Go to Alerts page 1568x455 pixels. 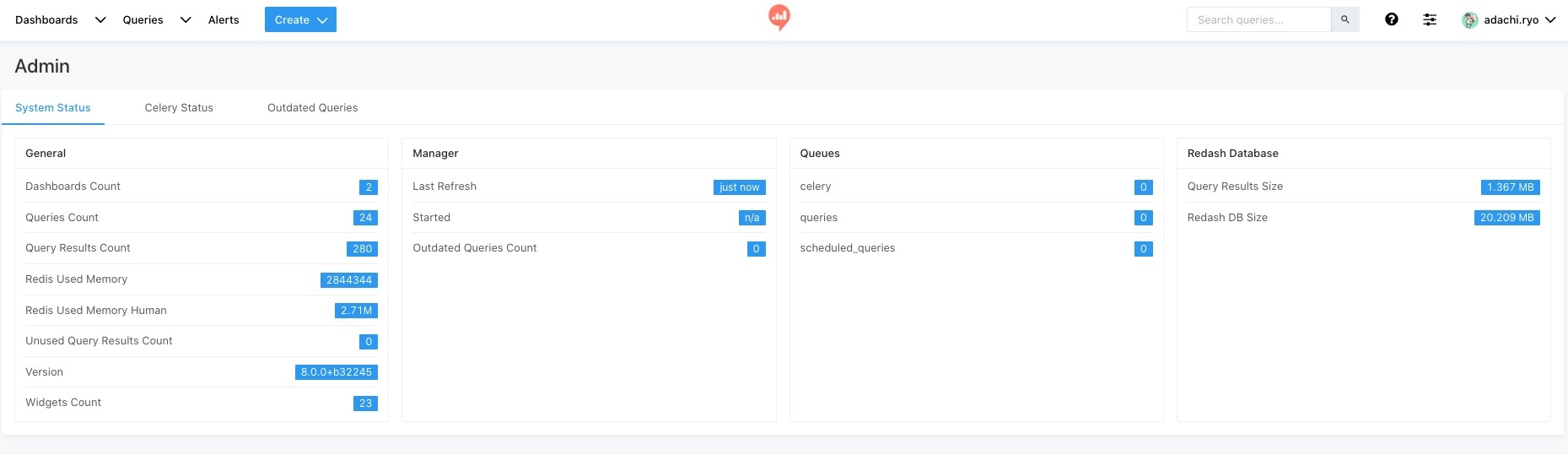click(224, 19)
